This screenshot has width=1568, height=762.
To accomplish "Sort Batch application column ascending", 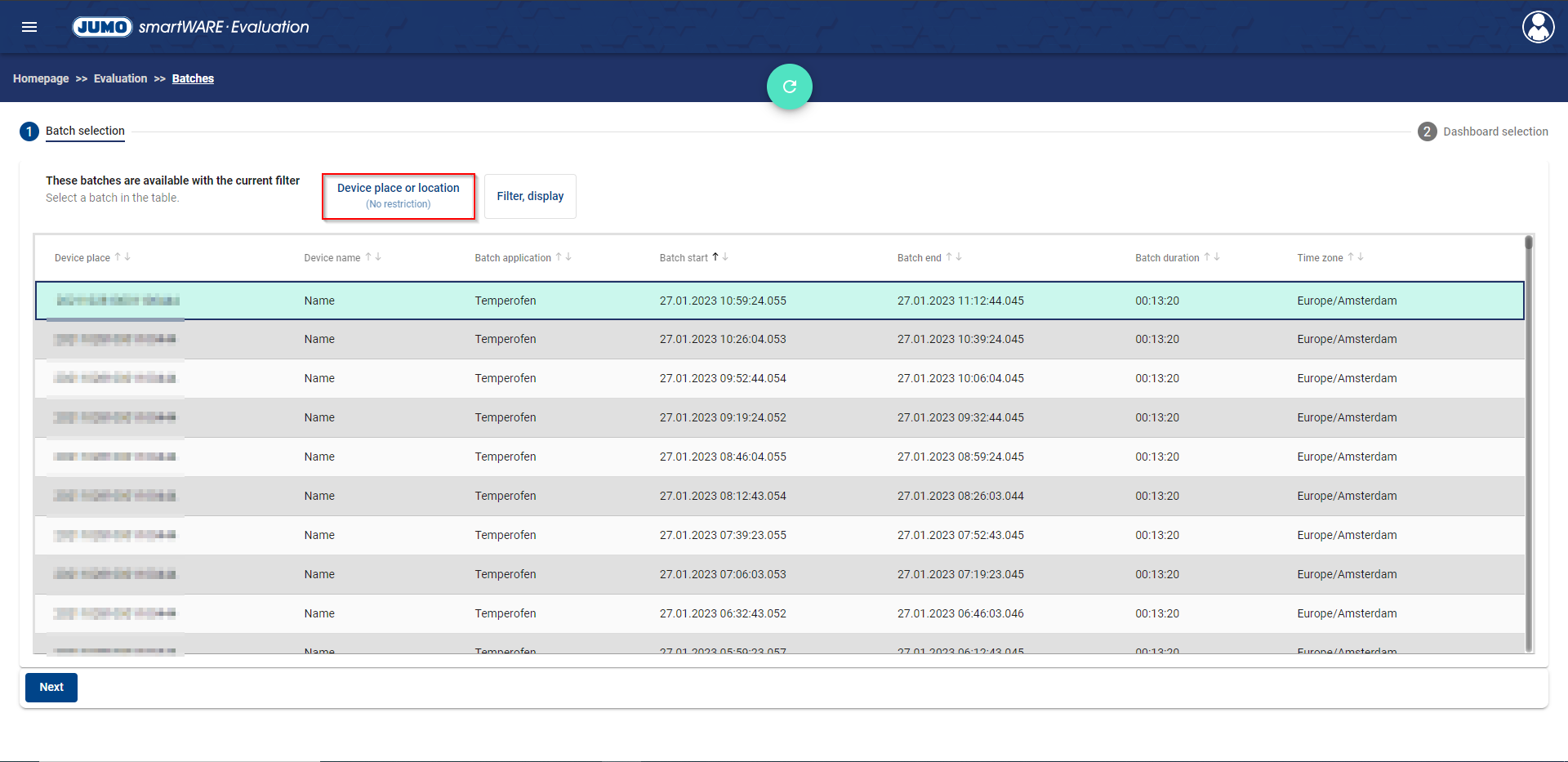I will pos(559,256).
